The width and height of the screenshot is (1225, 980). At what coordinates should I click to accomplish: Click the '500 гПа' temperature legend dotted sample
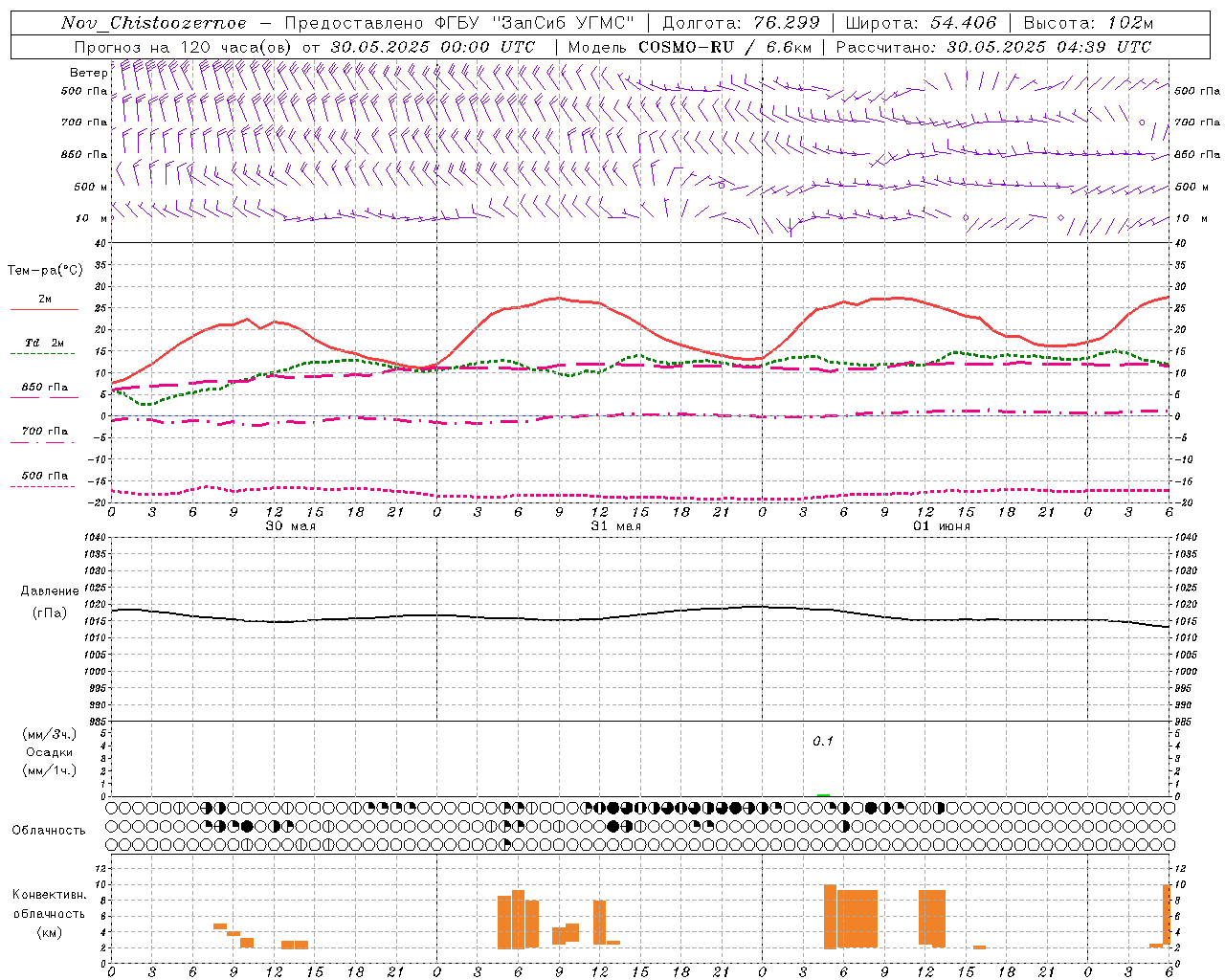[x=42, y=486]
